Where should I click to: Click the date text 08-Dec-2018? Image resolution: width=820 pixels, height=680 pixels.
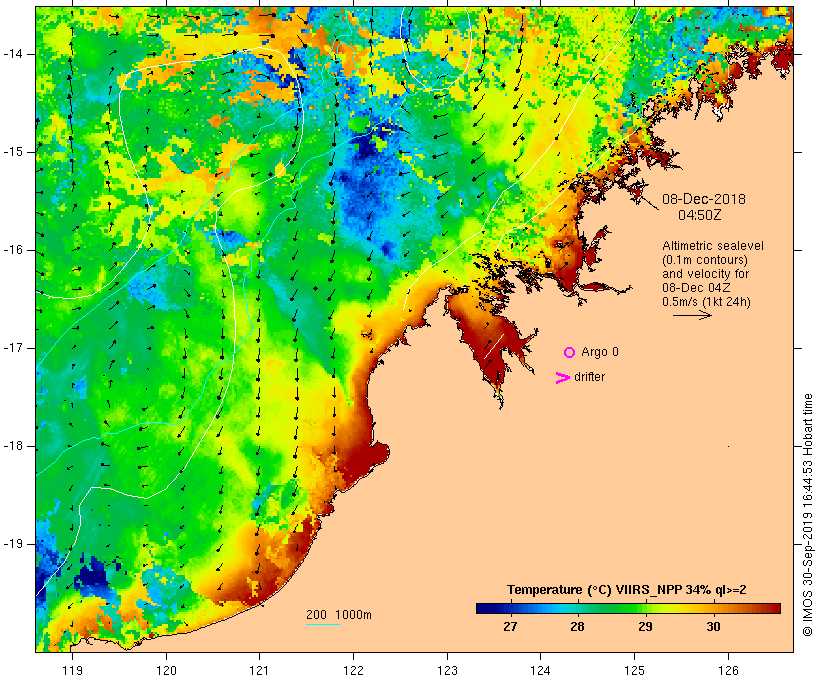coord(704,199)
